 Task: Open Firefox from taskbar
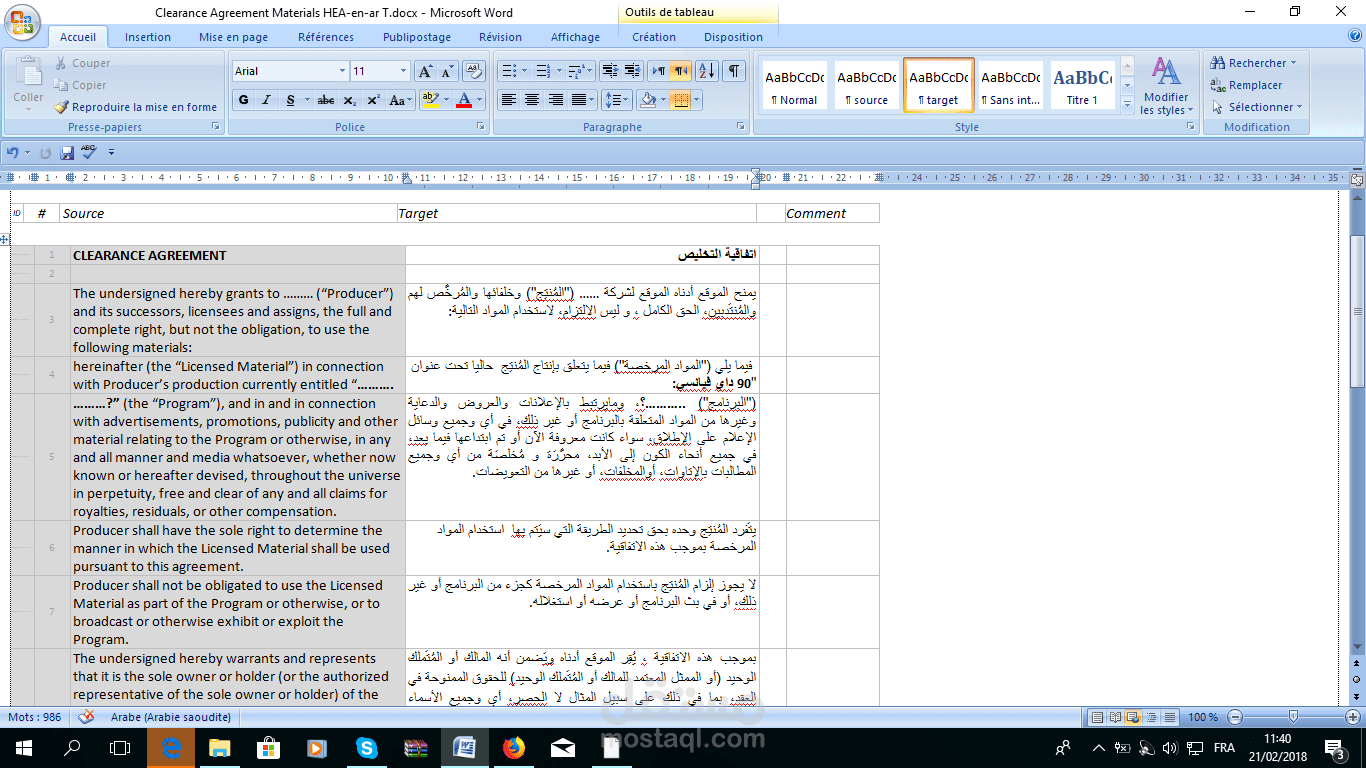point(514,748)
